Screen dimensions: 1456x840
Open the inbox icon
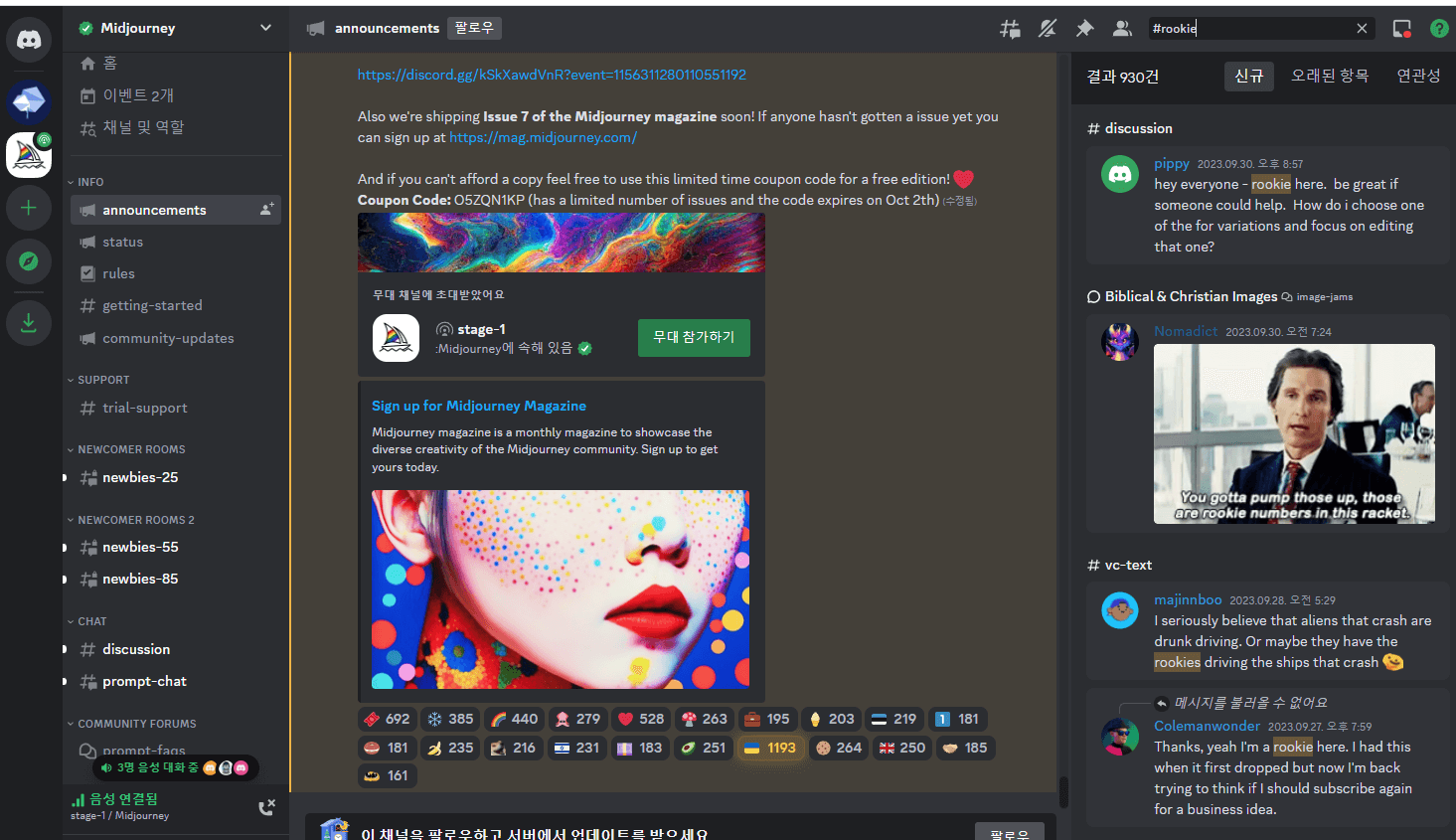[1402, 29]
